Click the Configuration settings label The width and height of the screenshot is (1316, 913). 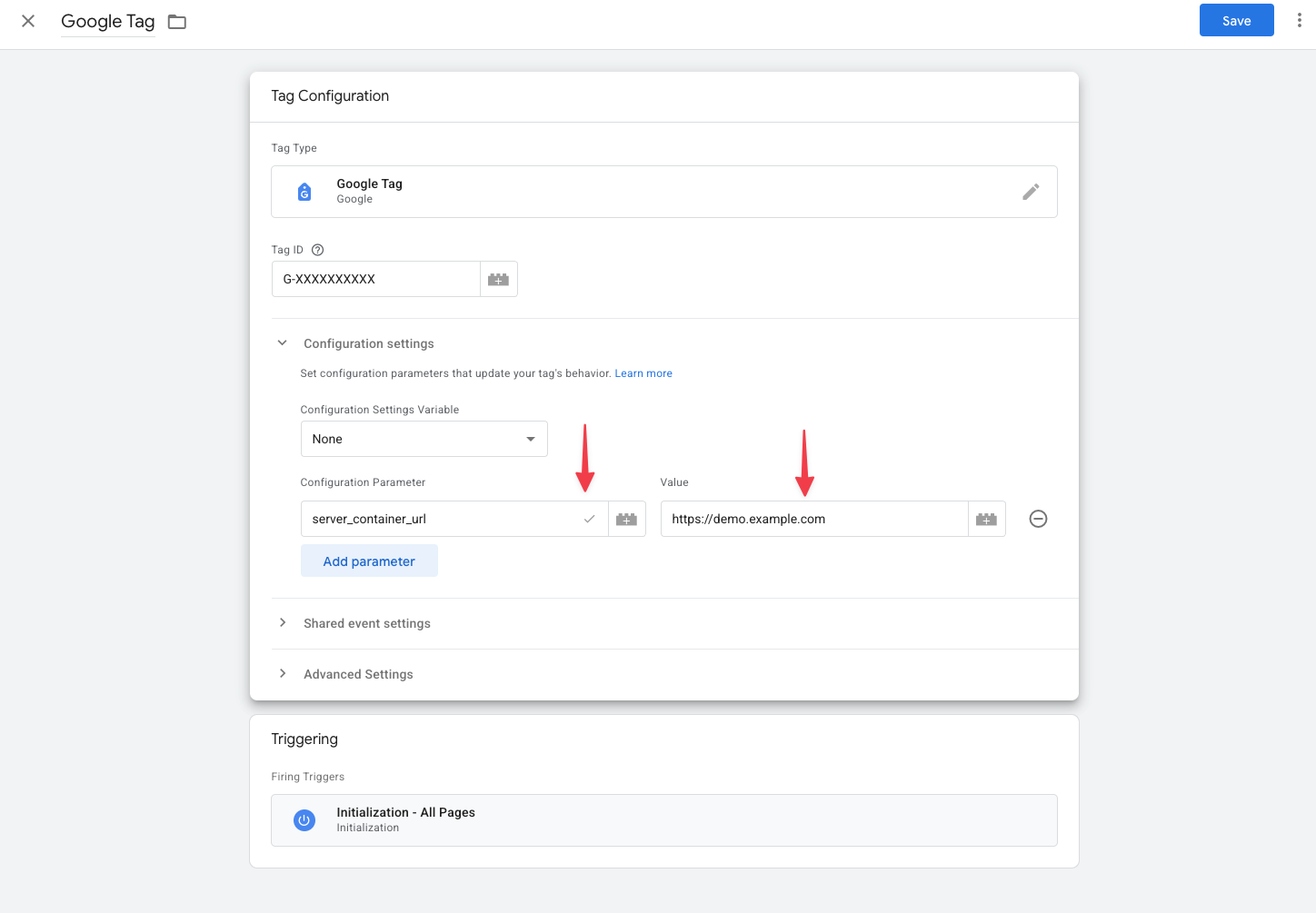point(369,343)
